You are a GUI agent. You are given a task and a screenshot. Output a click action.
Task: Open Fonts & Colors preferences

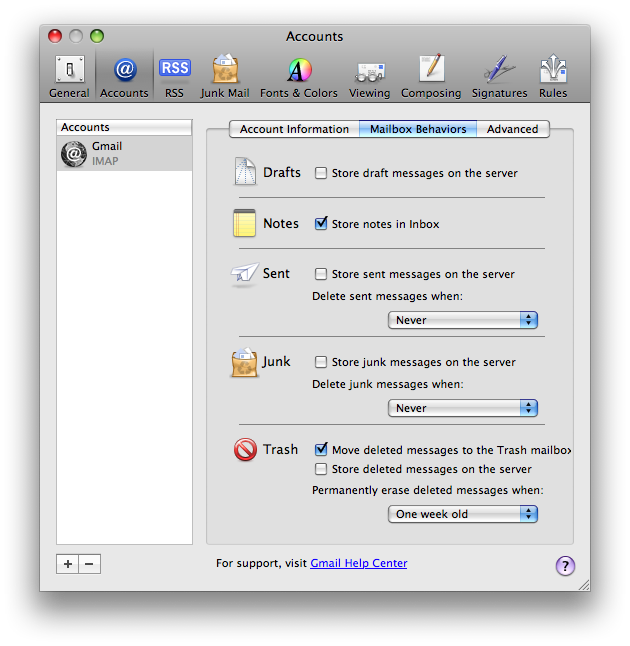[299, 77]
